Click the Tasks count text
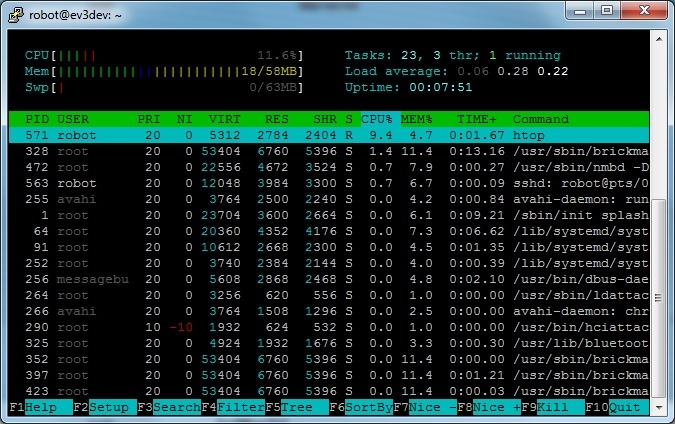675x424 pixels. click(x=453, y=55)
